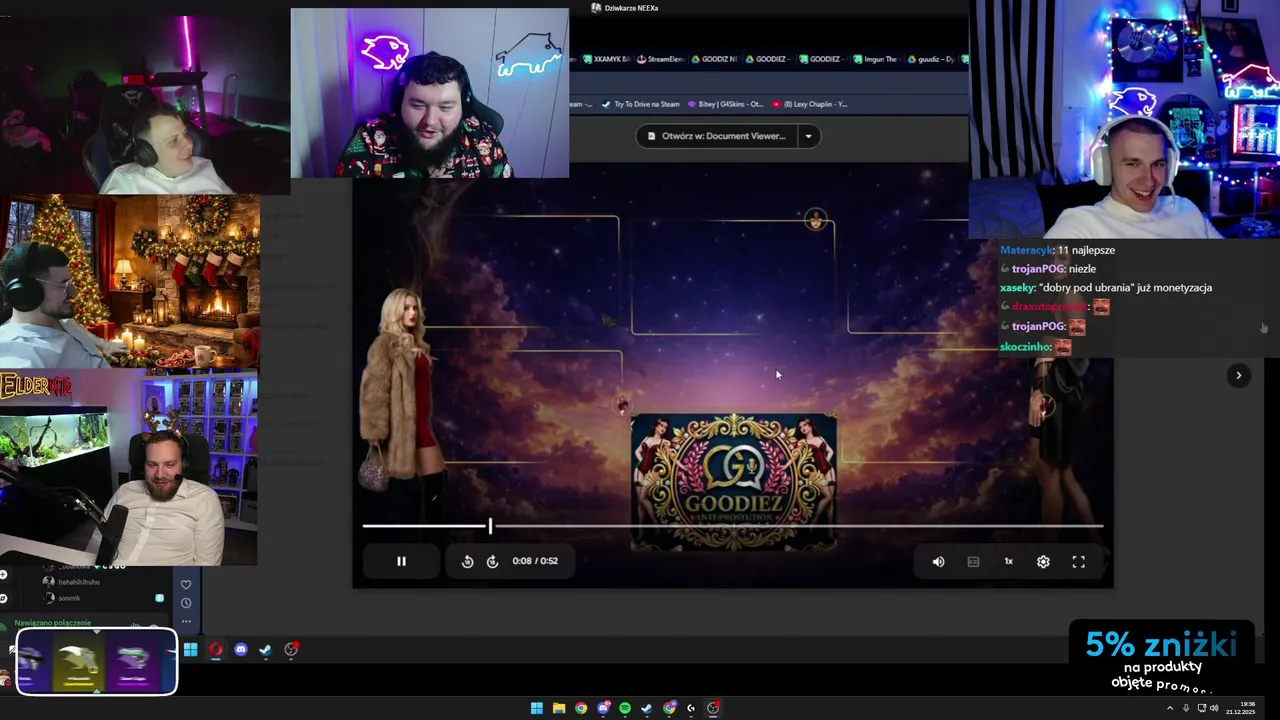Click chat username 'skoczinho'
1280x720 pixels.
(x=1025, y=347)
